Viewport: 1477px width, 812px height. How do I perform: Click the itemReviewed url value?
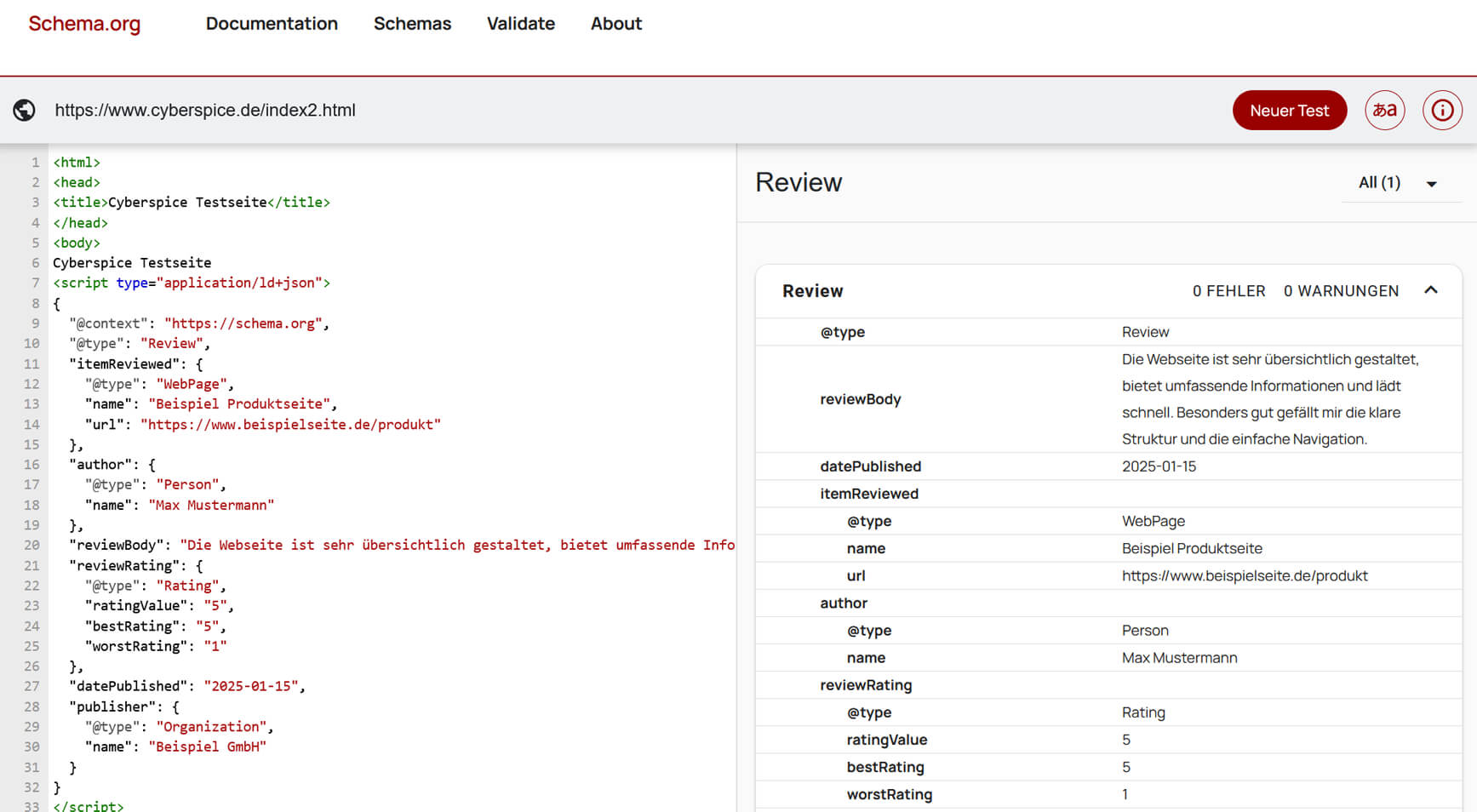1244,576
